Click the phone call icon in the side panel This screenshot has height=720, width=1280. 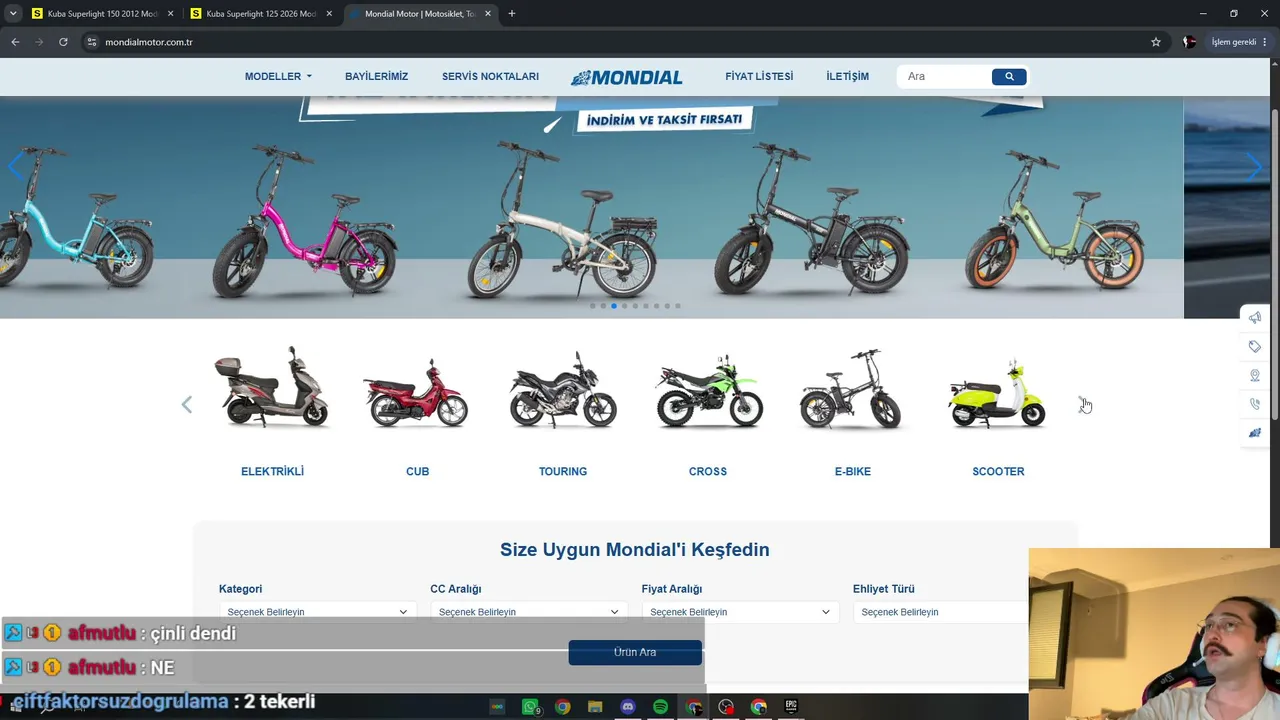pos(1254,404)
